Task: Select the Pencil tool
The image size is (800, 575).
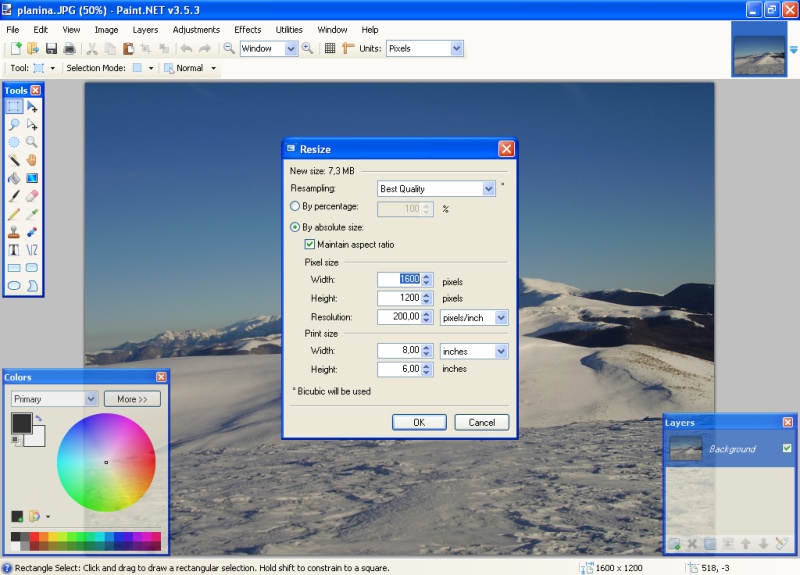Action: tap(15, 214)
